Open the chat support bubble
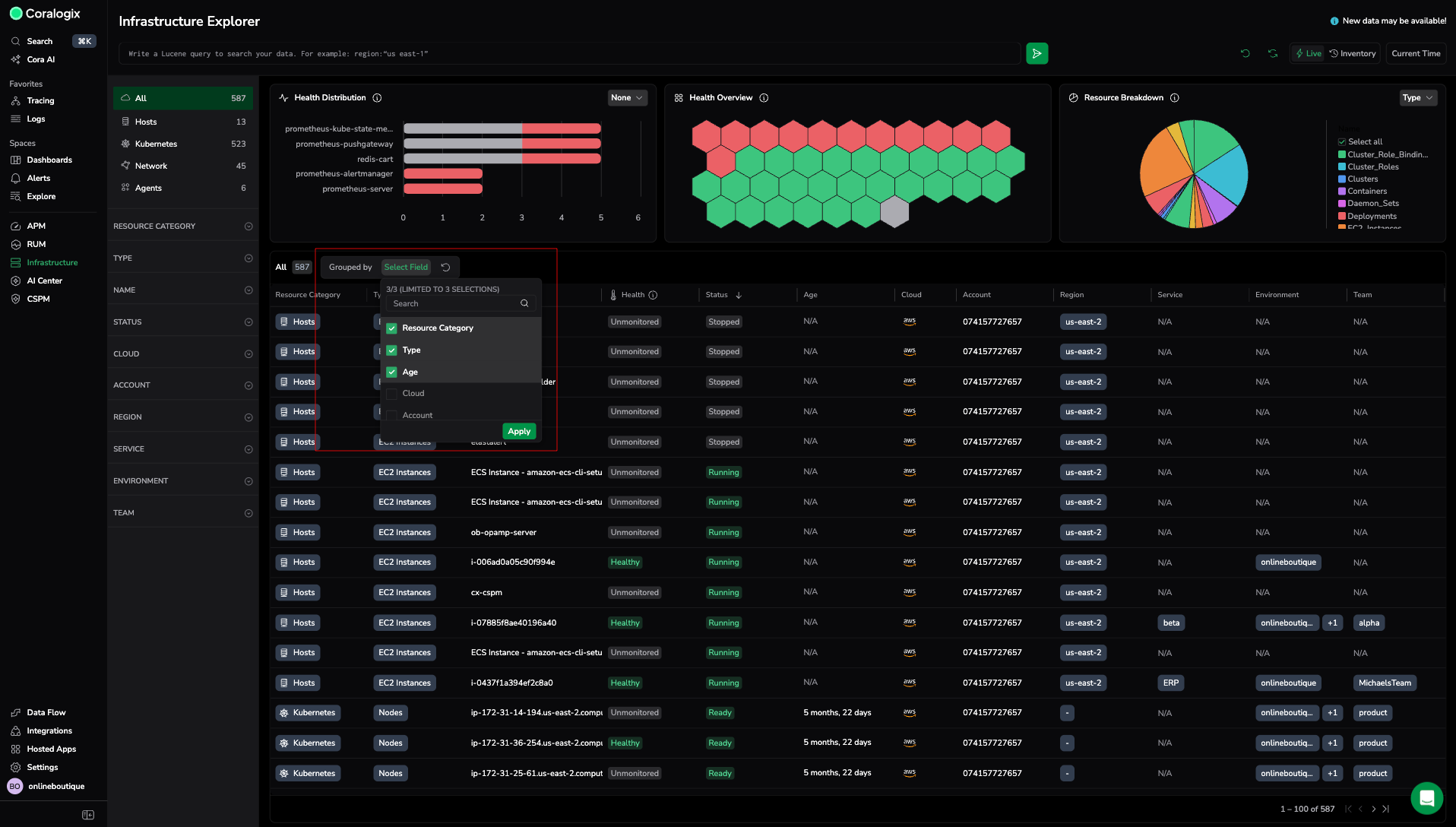Viewport: 1456px width, 827px height. coord(1426,798)
